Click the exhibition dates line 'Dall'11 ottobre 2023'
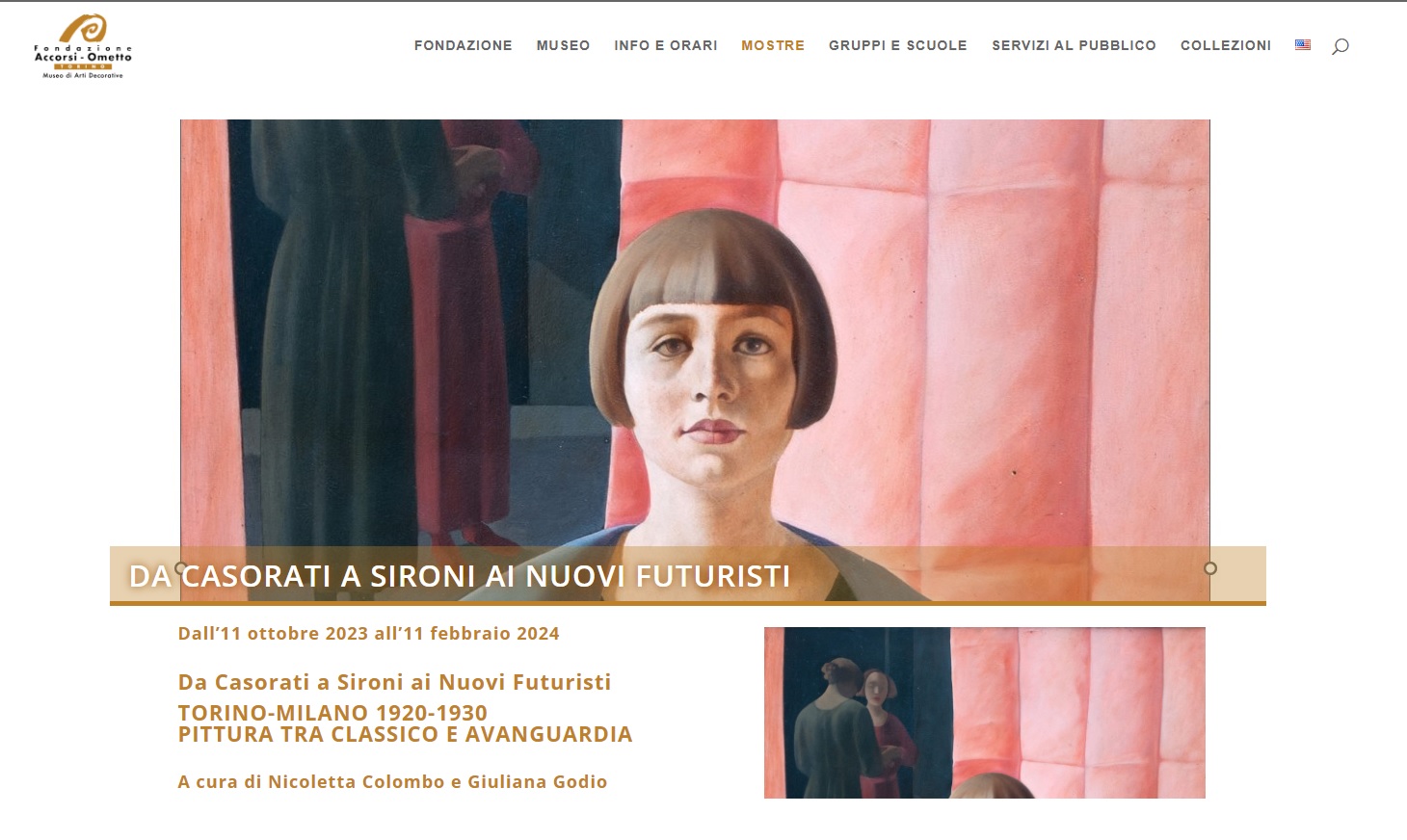1407x840 pixels. (x=368, y=633)
